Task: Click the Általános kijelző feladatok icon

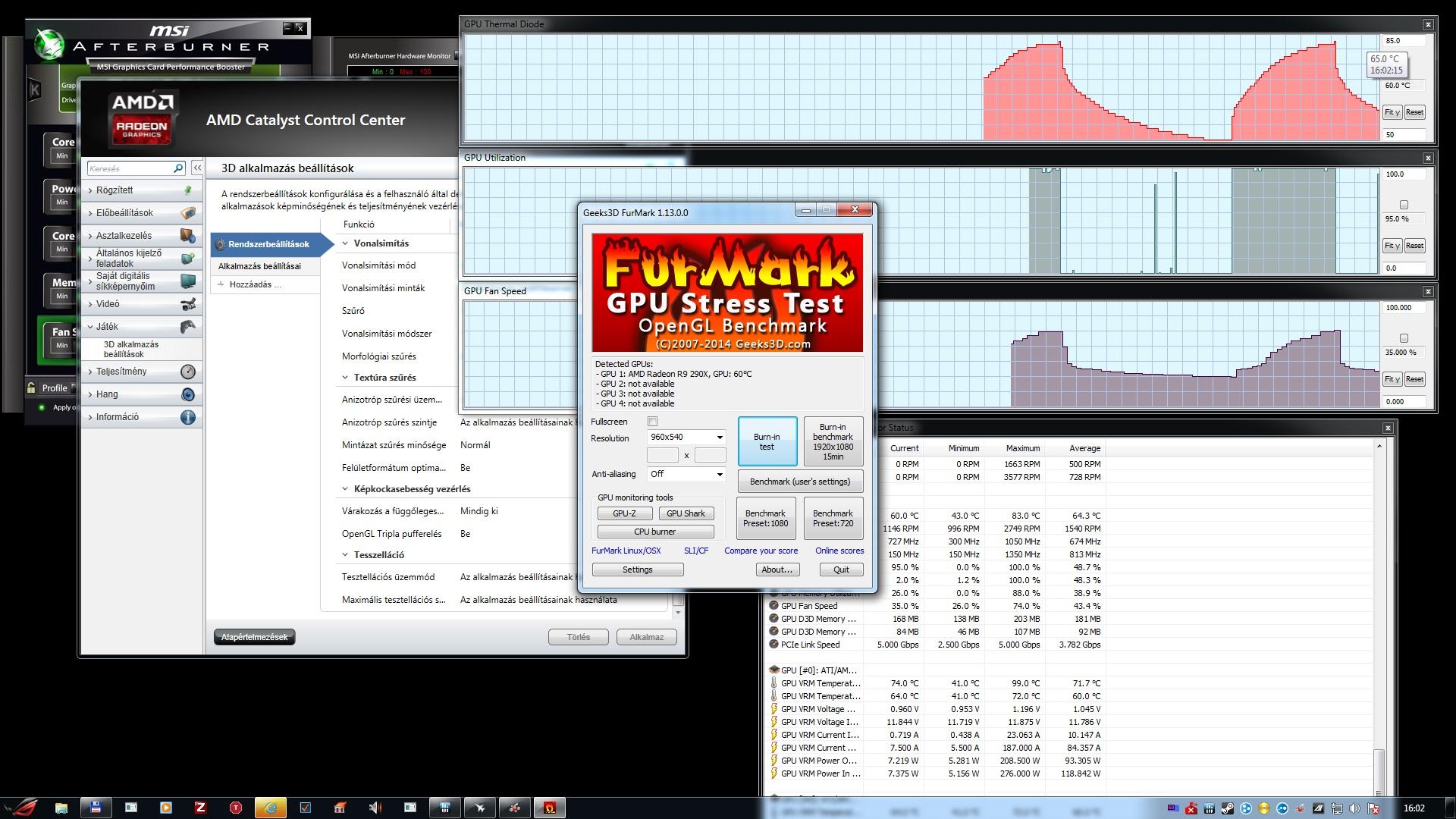Action: coord(188,259)
